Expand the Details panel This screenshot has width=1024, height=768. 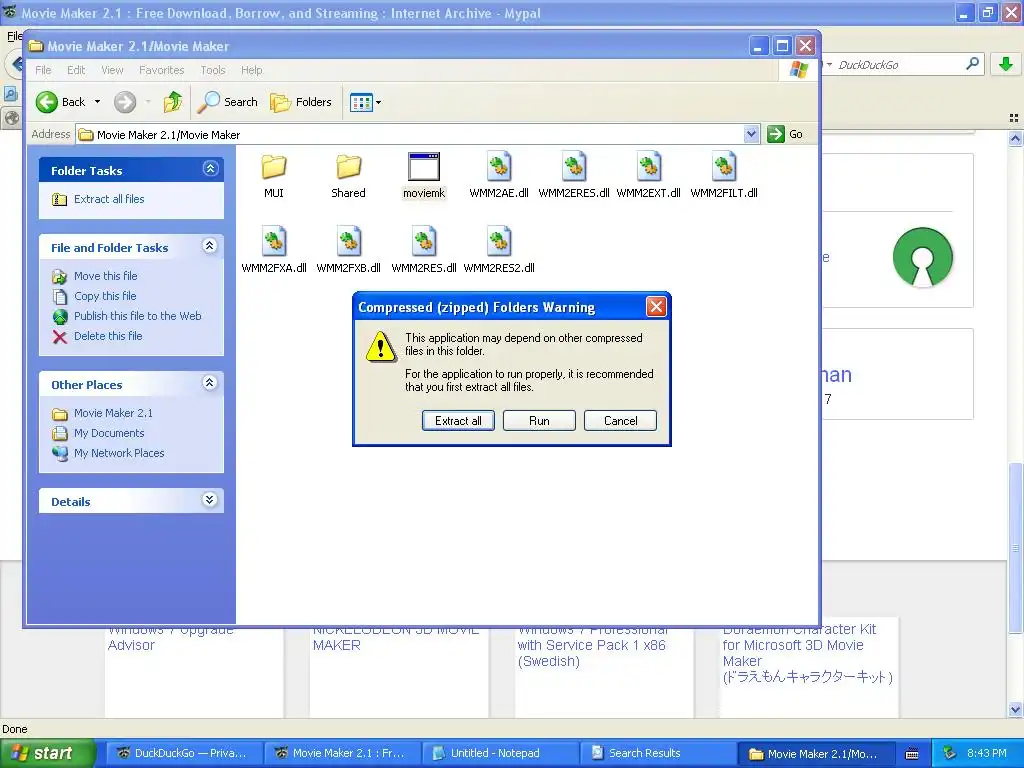[210, 500]
